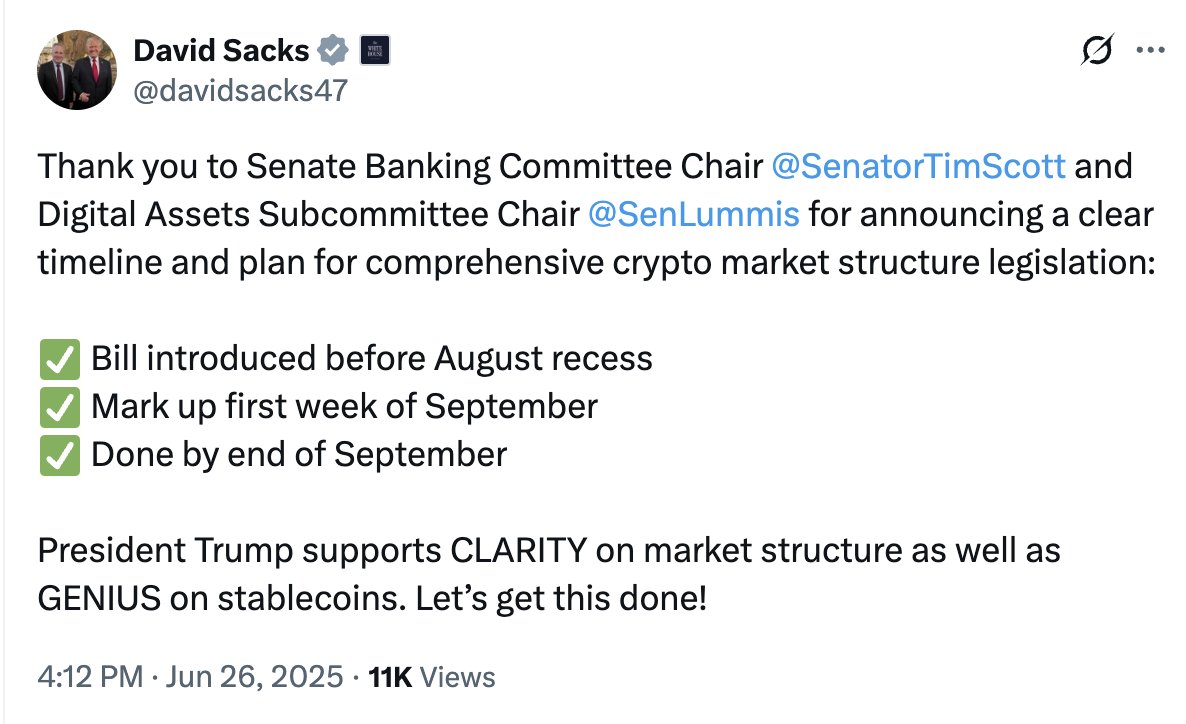Click the green checkmark beside 'Mark up'

tap(58, 407)
